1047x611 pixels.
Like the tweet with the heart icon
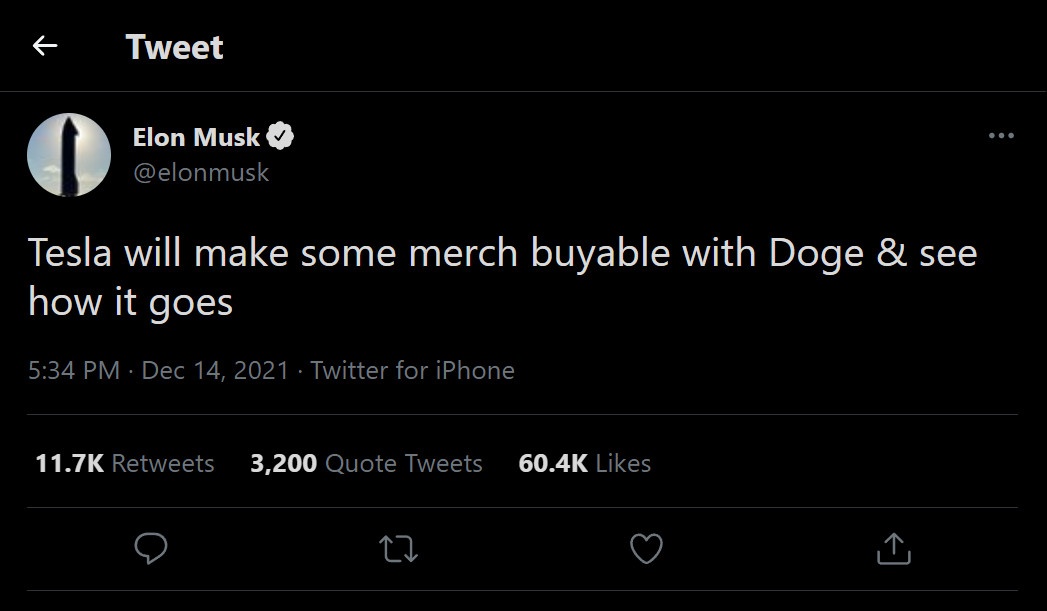click(645, 548)
